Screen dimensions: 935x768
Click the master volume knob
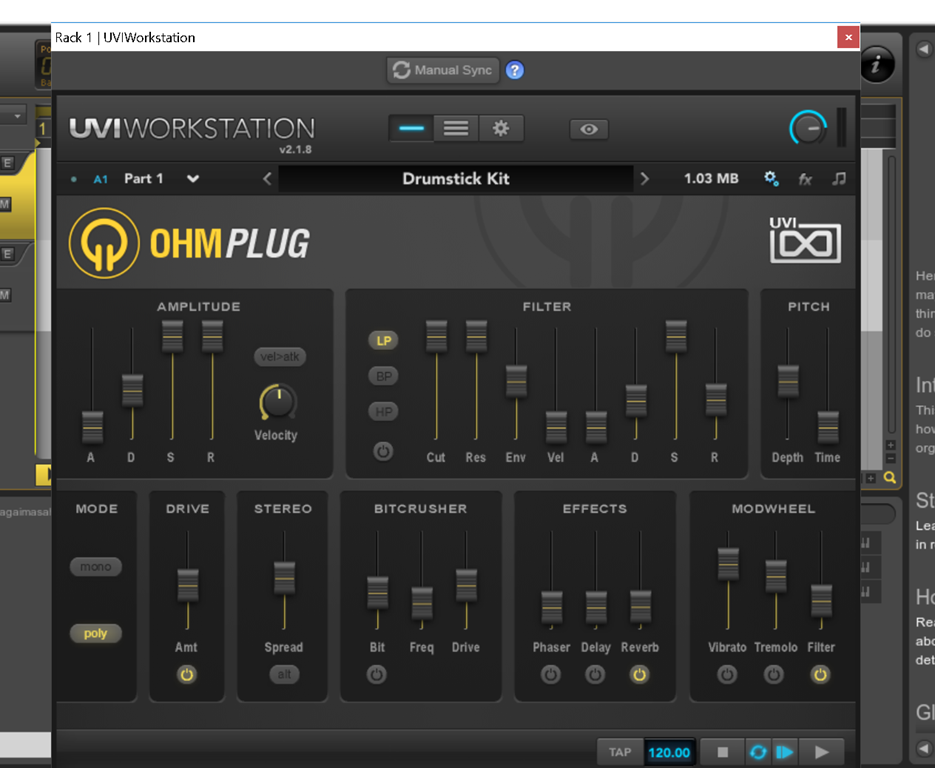point(808,128)
